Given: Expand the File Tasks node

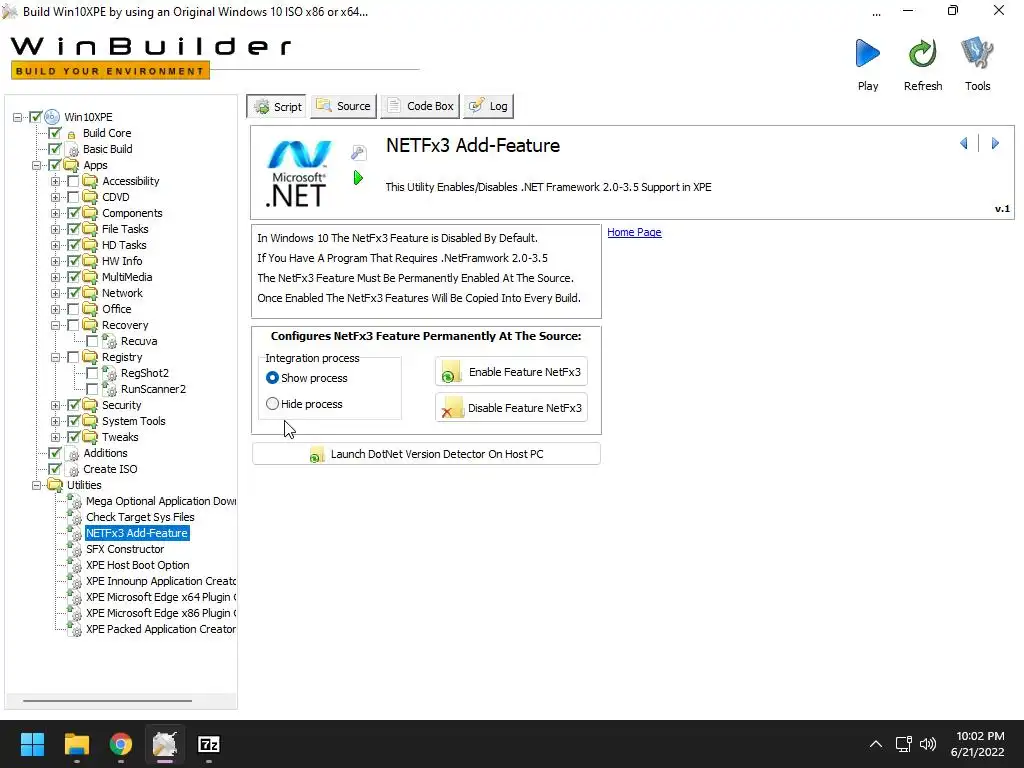Looking at the screenshot, I should click(56, 229).
